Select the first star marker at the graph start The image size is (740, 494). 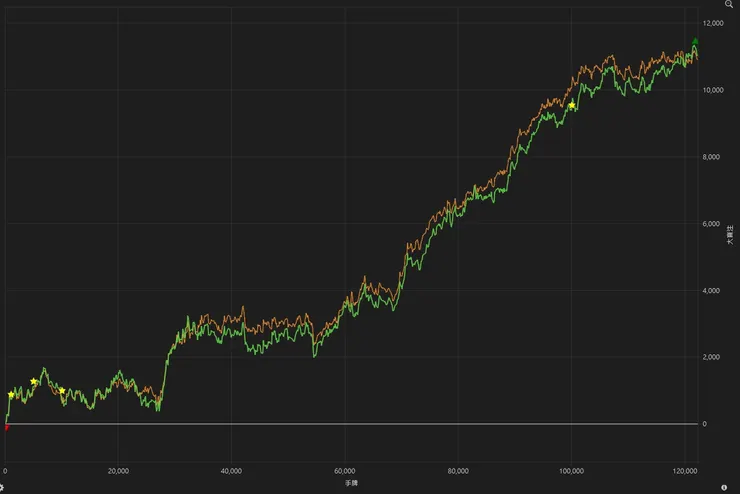tap(11, 394)
